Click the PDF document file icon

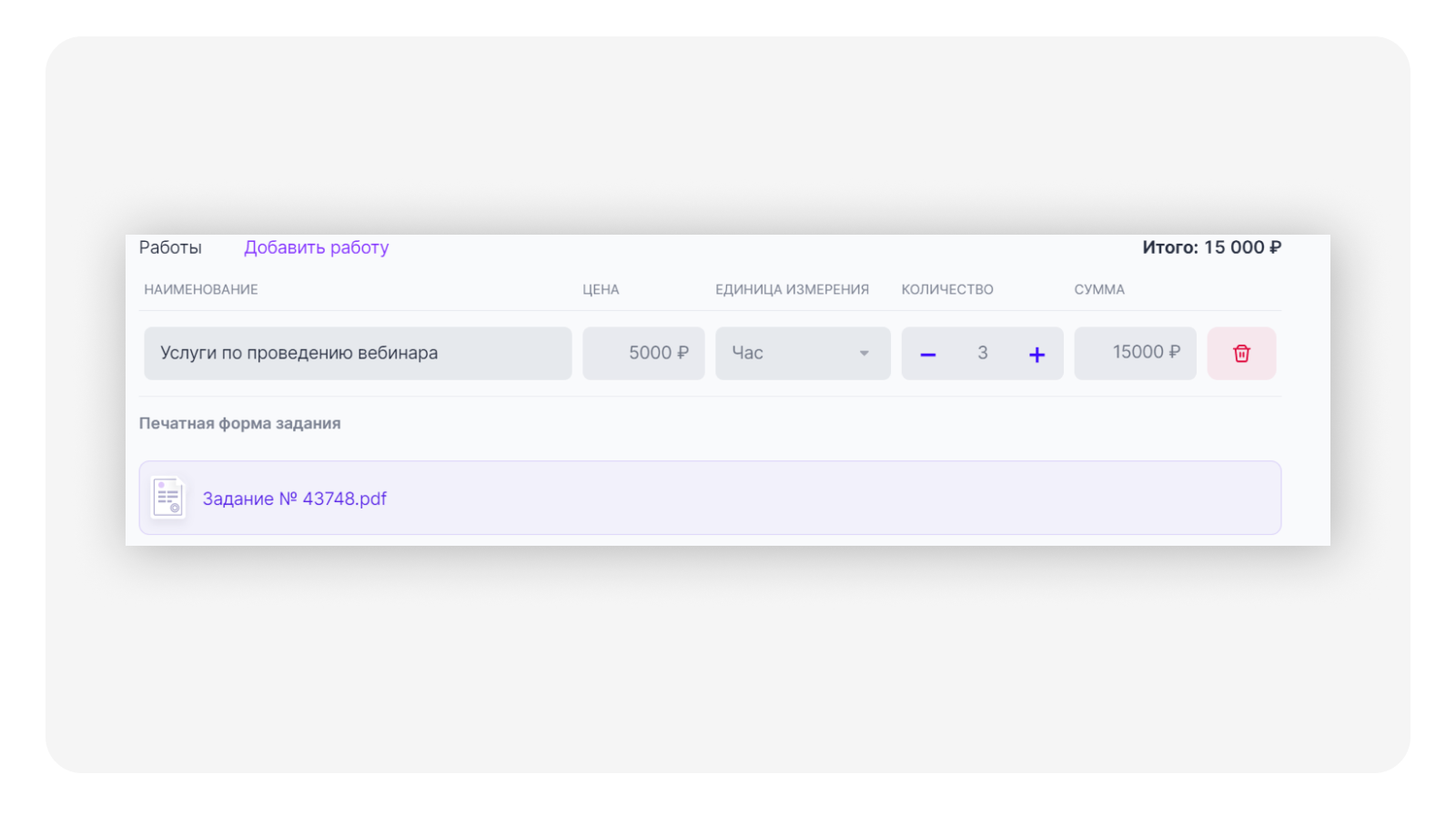pyautogui.click(x=168, y=498)
